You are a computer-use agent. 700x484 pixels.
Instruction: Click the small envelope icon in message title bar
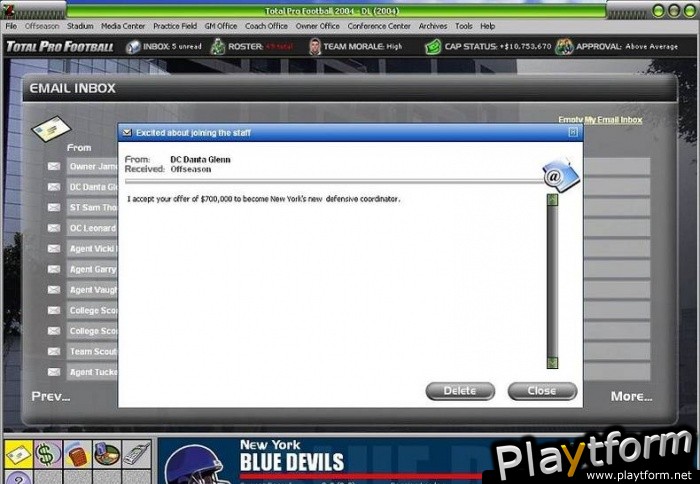click(x=127, y=133)
